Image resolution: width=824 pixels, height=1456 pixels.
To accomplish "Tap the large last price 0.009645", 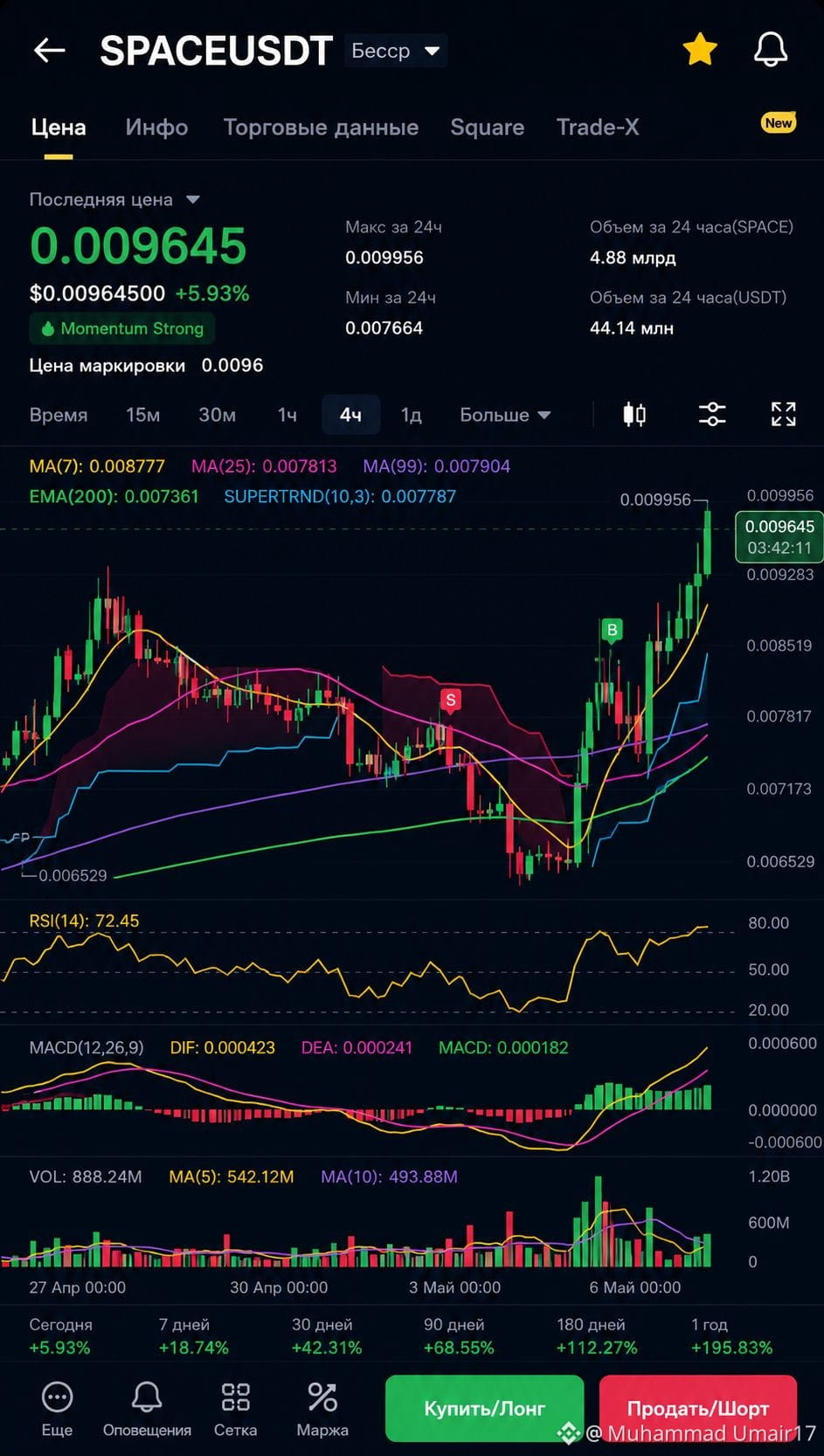I will pos(138,245).
